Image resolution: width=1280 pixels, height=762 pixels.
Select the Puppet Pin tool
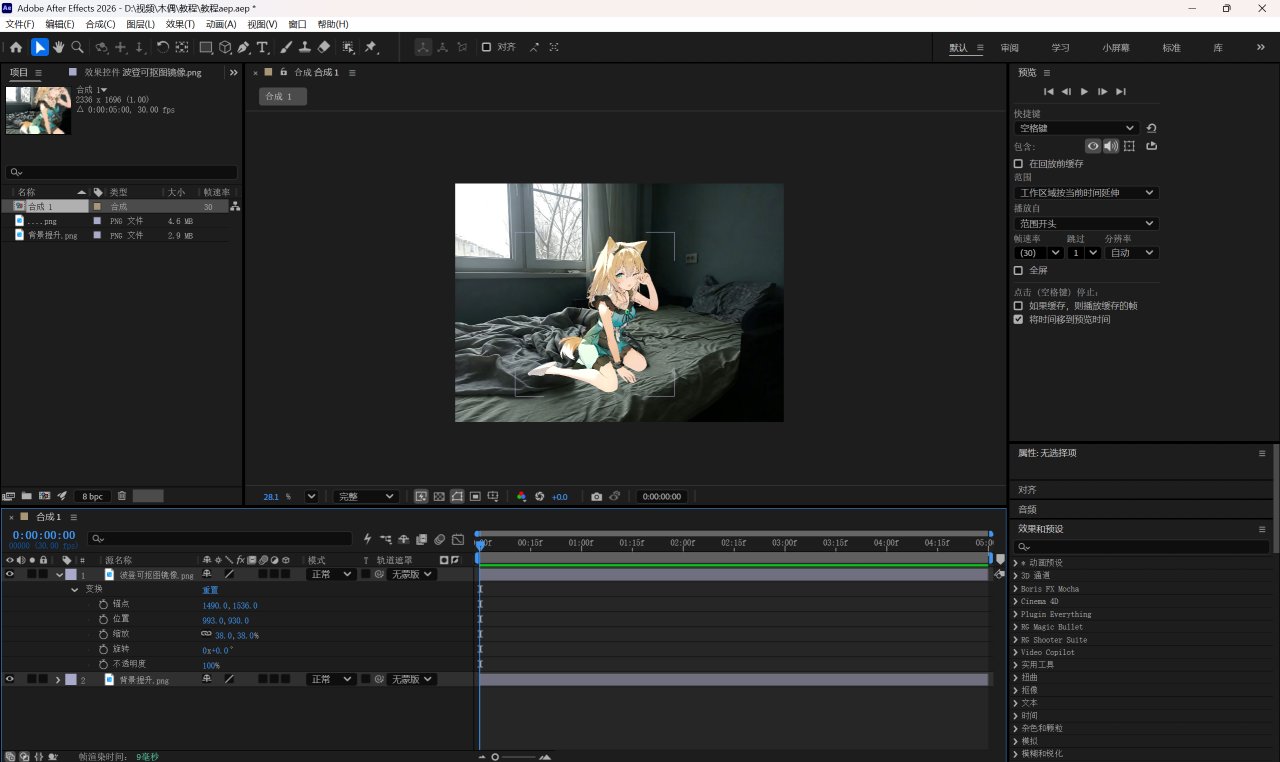pos(371,47)
